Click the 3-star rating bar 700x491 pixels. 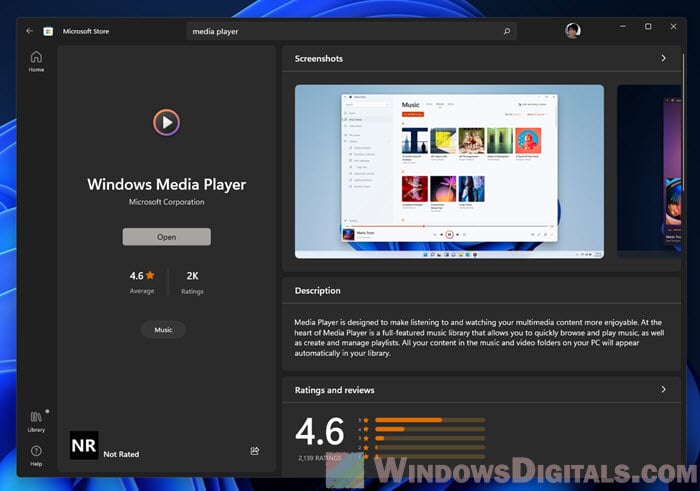tap(430, 438)
